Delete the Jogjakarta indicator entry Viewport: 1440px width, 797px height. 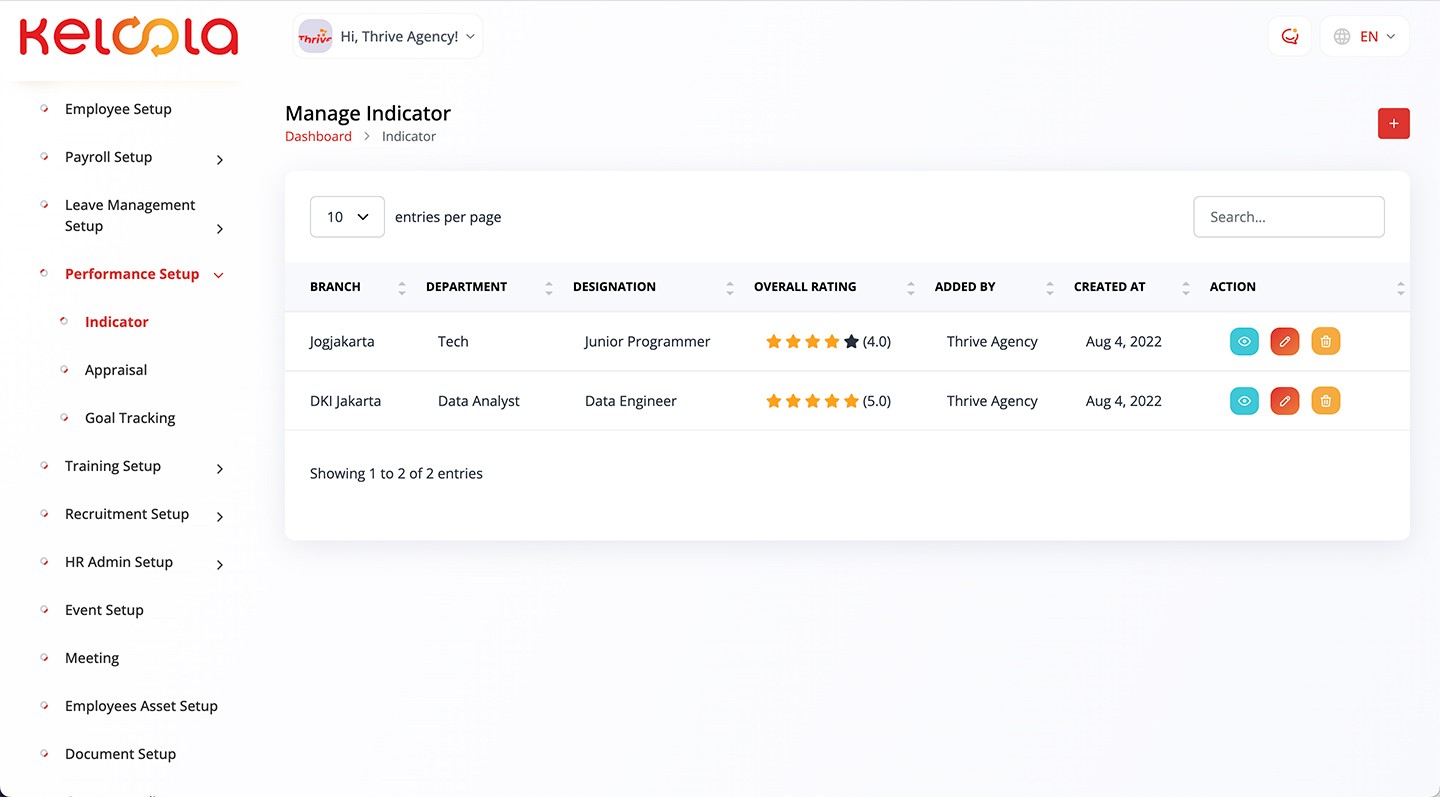(1325, 342)
